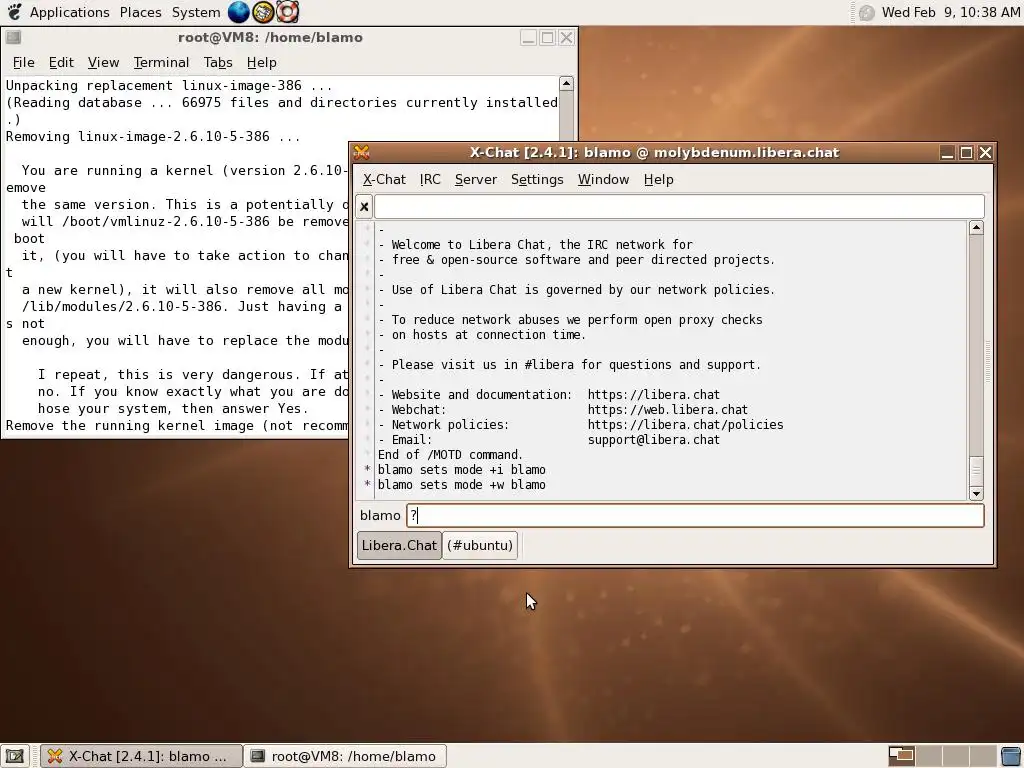Viewport: 1024px width, 768px height.
Task: Launch the Evolution mail launcher icon
Action: coord(263,12)
